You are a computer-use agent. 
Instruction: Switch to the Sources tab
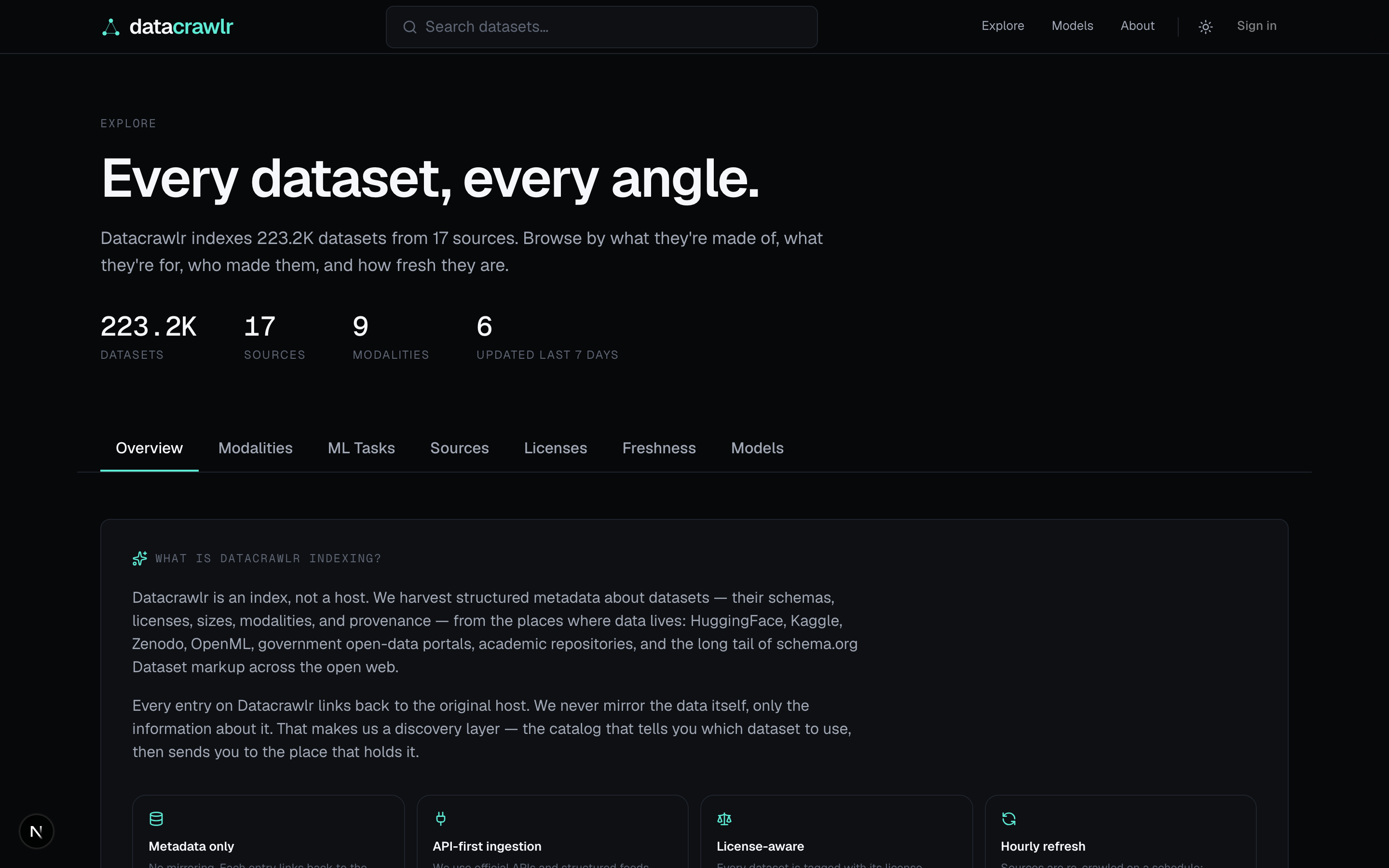click(x=459, y=448)
